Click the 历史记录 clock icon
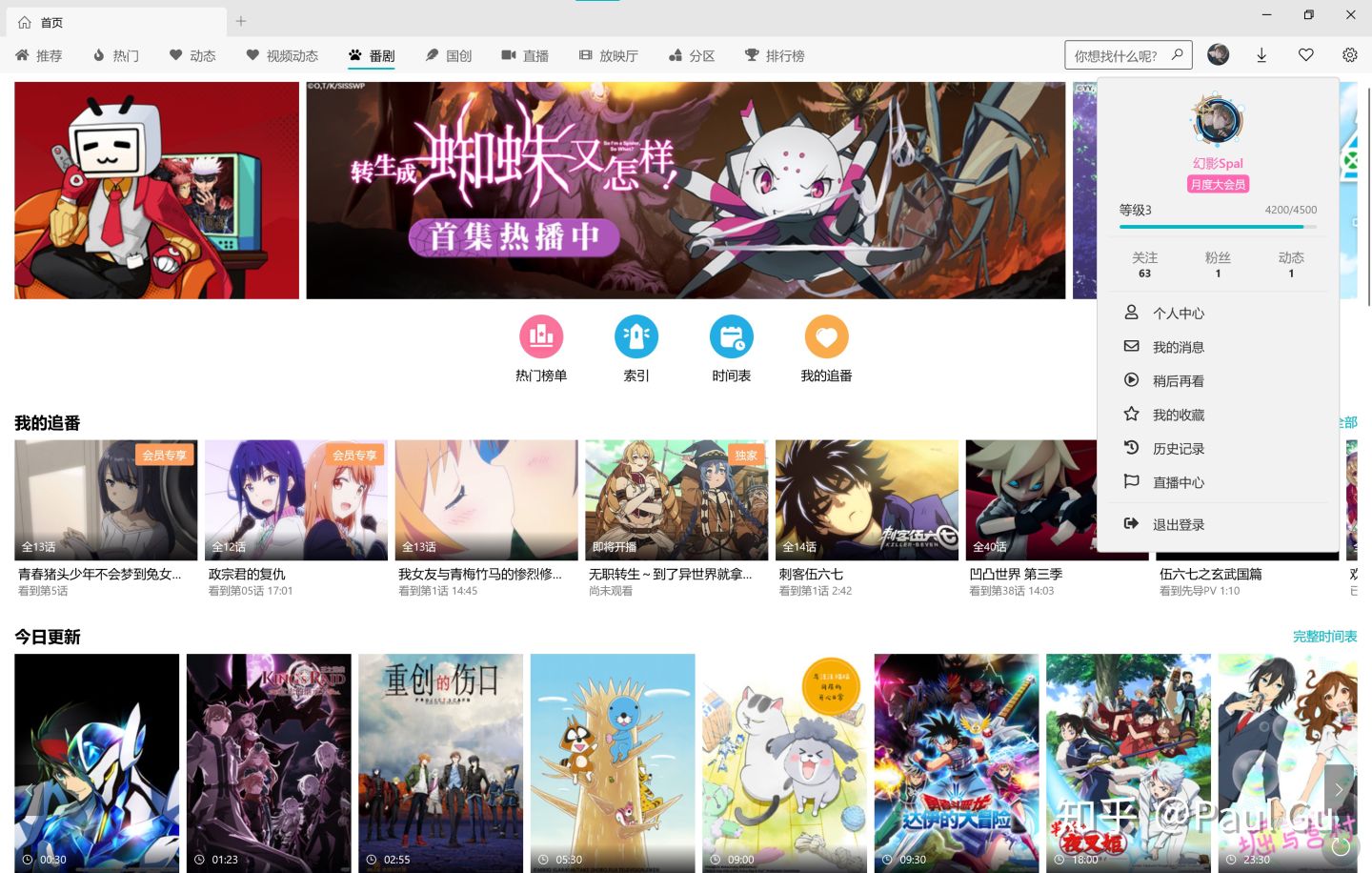 click(x=1132, y=447)
